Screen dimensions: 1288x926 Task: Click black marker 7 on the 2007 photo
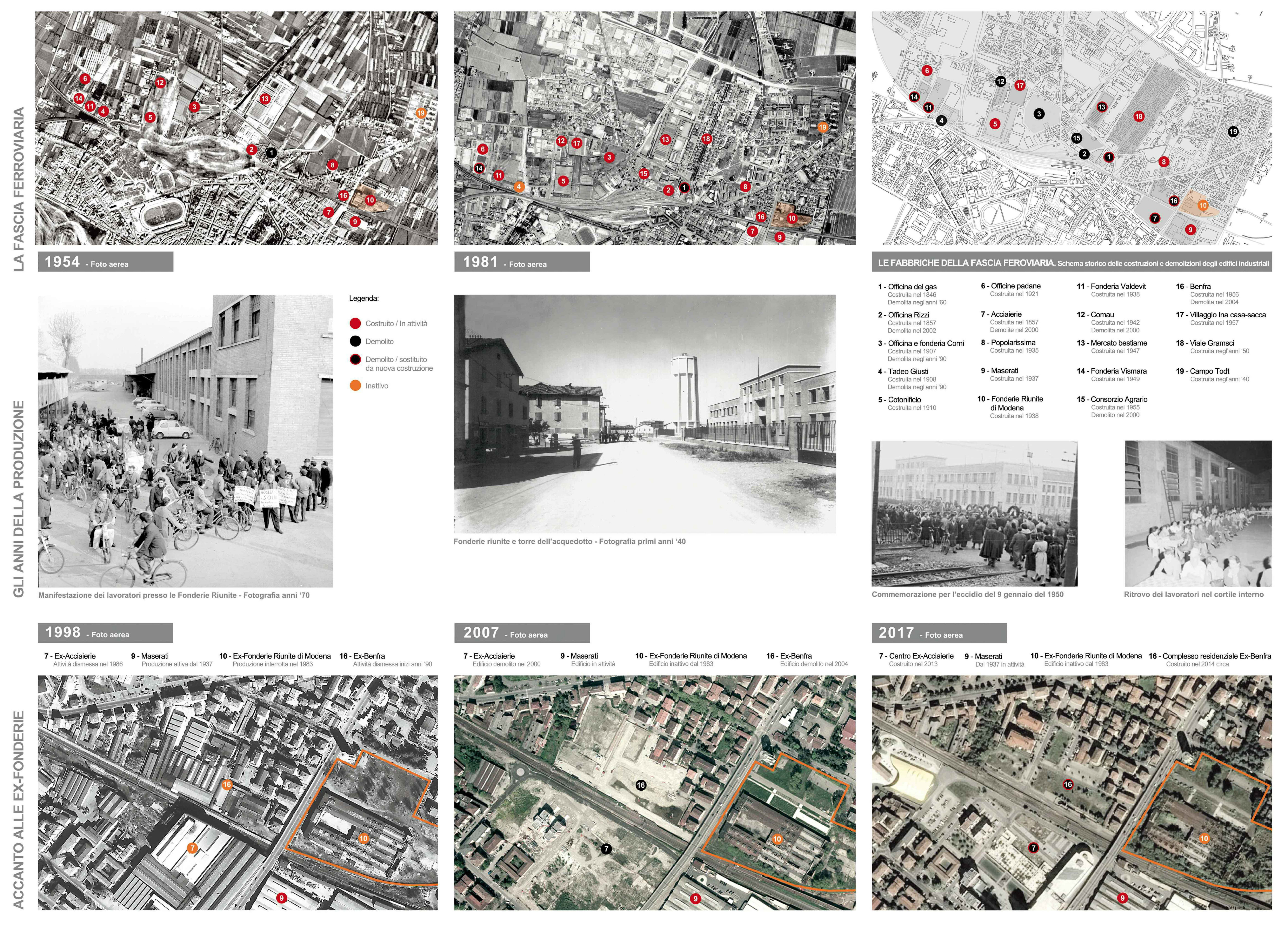coord(607,849)
